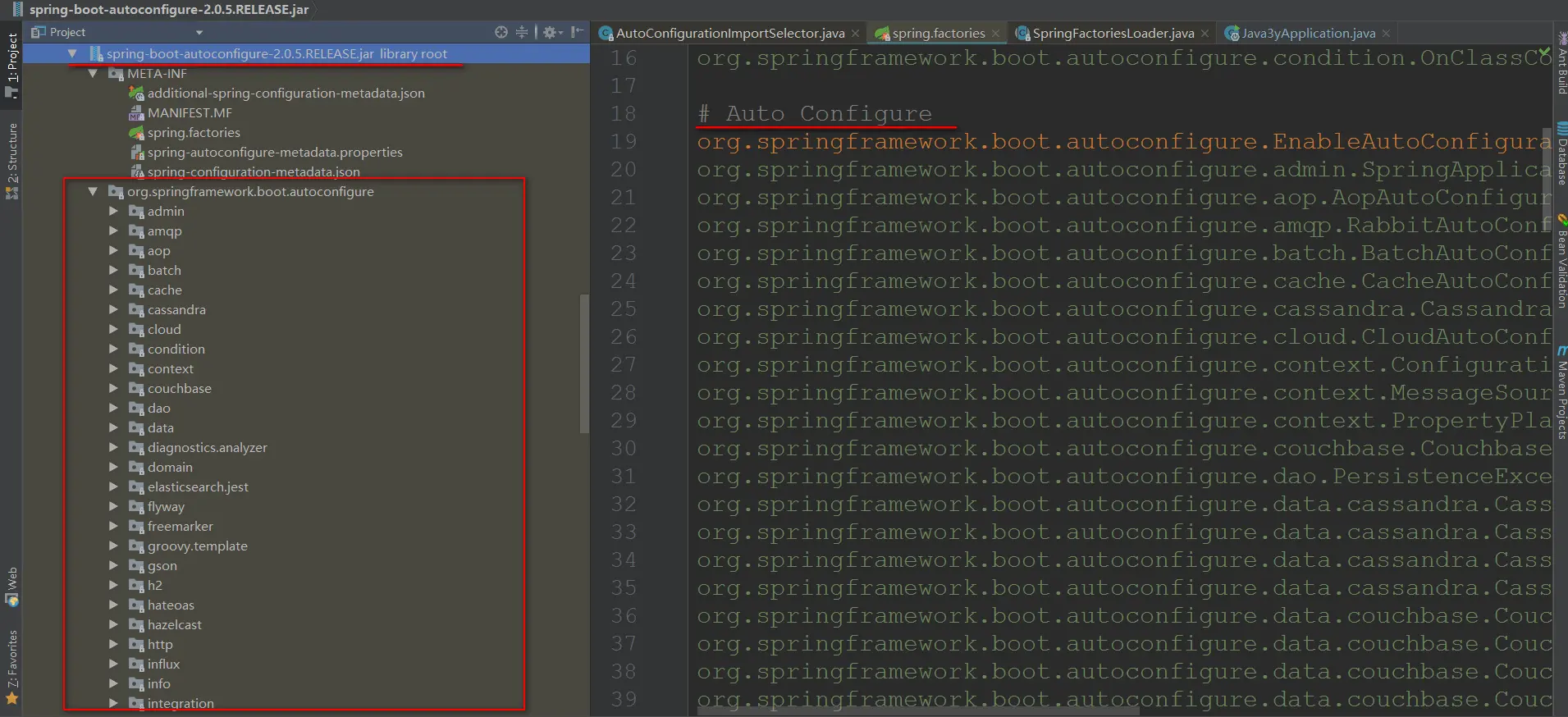1568x717 pixels.
Task: Open the Database side panel
Action: 1561,153
